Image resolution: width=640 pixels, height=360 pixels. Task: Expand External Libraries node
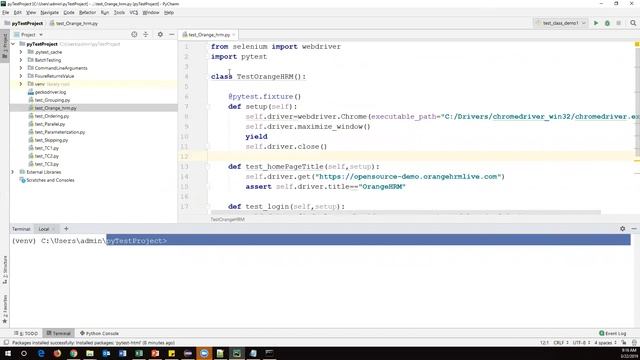[13, 172]
